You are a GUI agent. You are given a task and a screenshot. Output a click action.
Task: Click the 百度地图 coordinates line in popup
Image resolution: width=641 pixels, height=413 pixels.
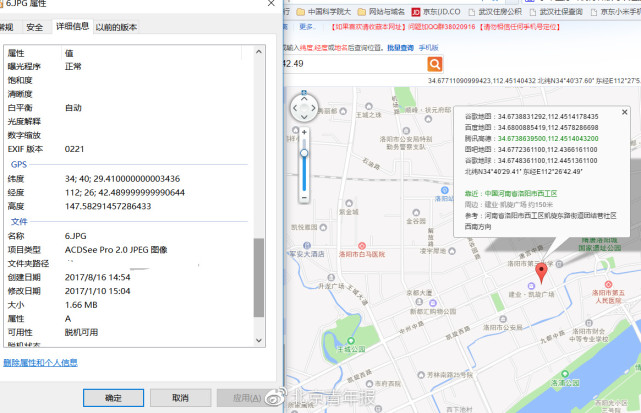coord(531,128)
